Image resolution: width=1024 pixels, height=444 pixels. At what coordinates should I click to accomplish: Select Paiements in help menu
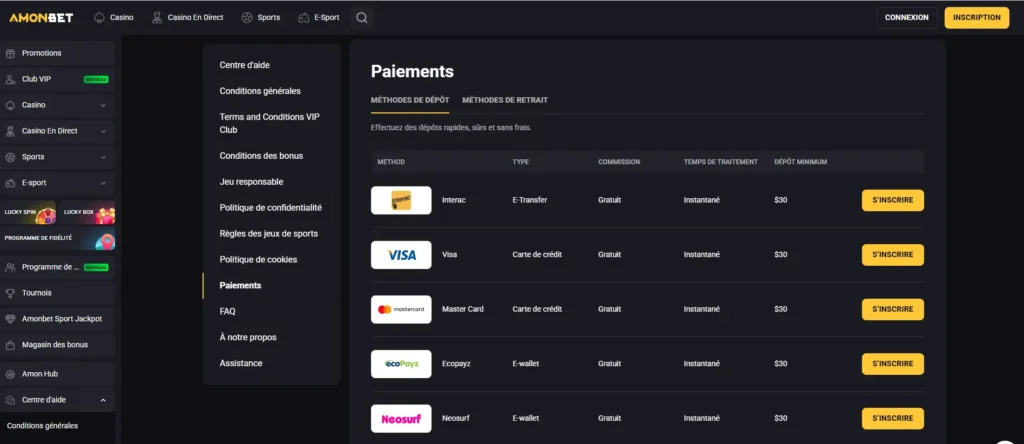click(x=240, y=285)
